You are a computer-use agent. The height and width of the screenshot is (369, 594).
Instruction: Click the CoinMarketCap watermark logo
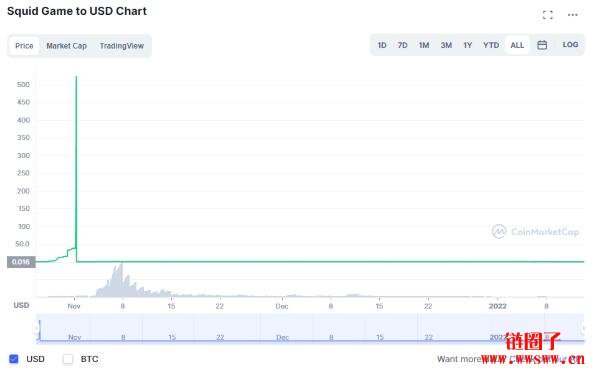(535, 231)
